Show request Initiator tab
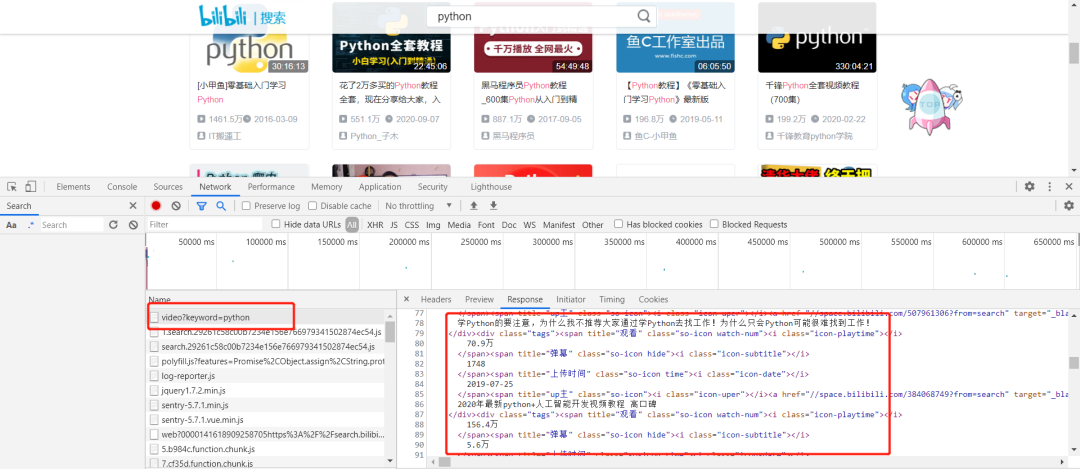The image size is (1080, 469). click(571, 300)
